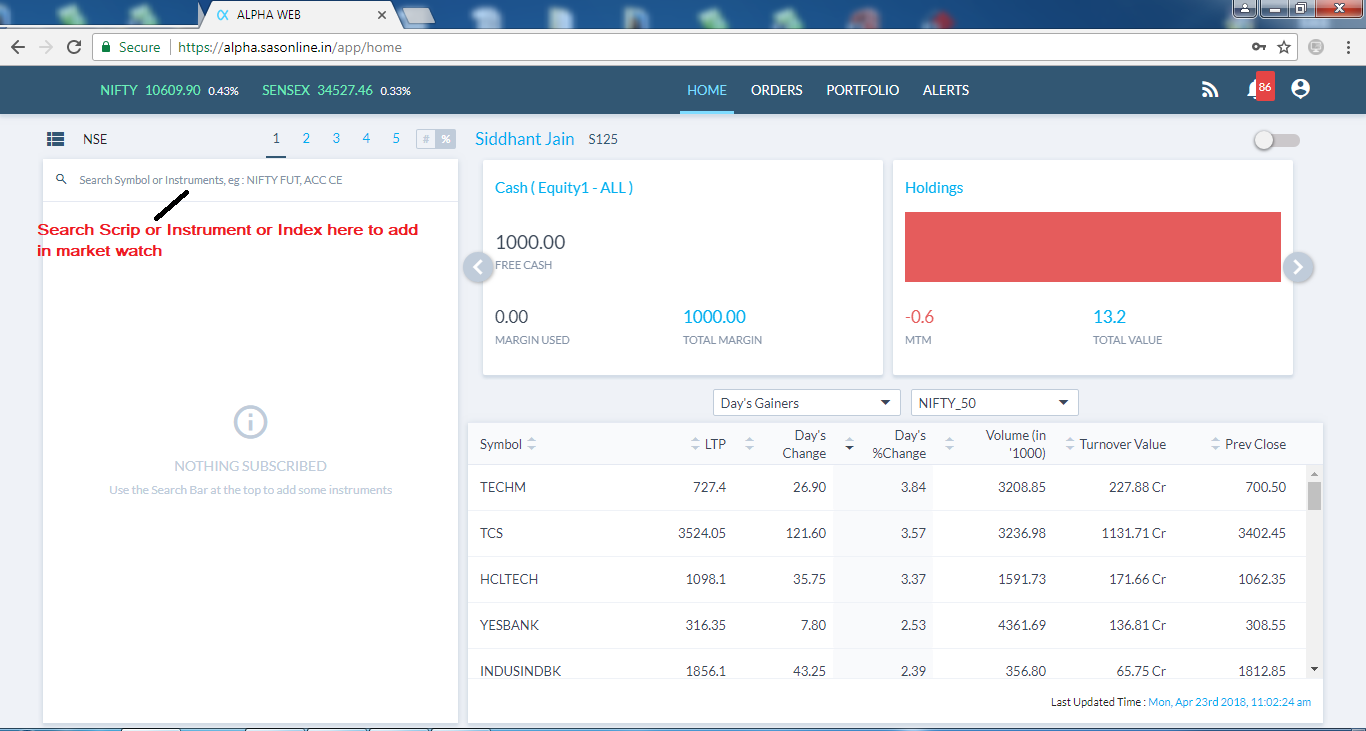
Task: Sort by Turnover Value column
Action: pyautogui.click(x=1115, y=444)
